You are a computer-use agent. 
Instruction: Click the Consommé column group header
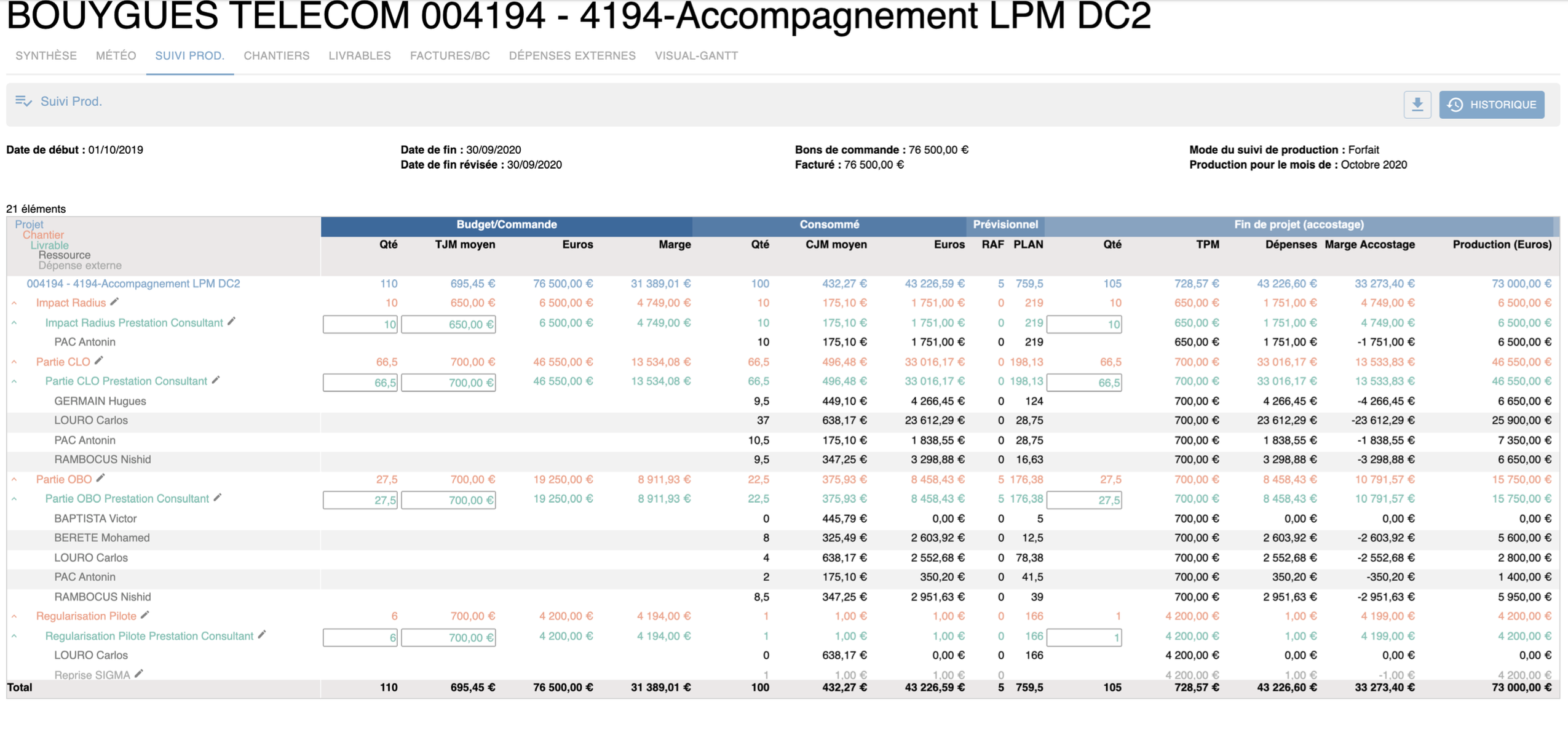click(x=829, y=225)
